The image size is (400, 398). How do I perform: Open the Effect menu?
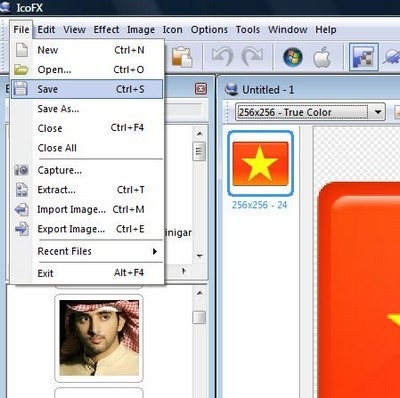[x=106, y=30]
